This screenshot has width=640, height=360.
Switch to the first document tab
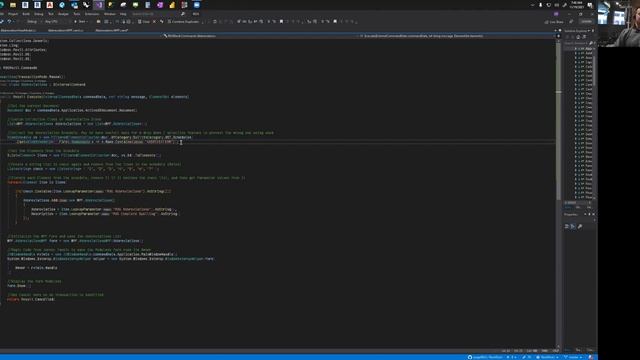click(18, 31)
